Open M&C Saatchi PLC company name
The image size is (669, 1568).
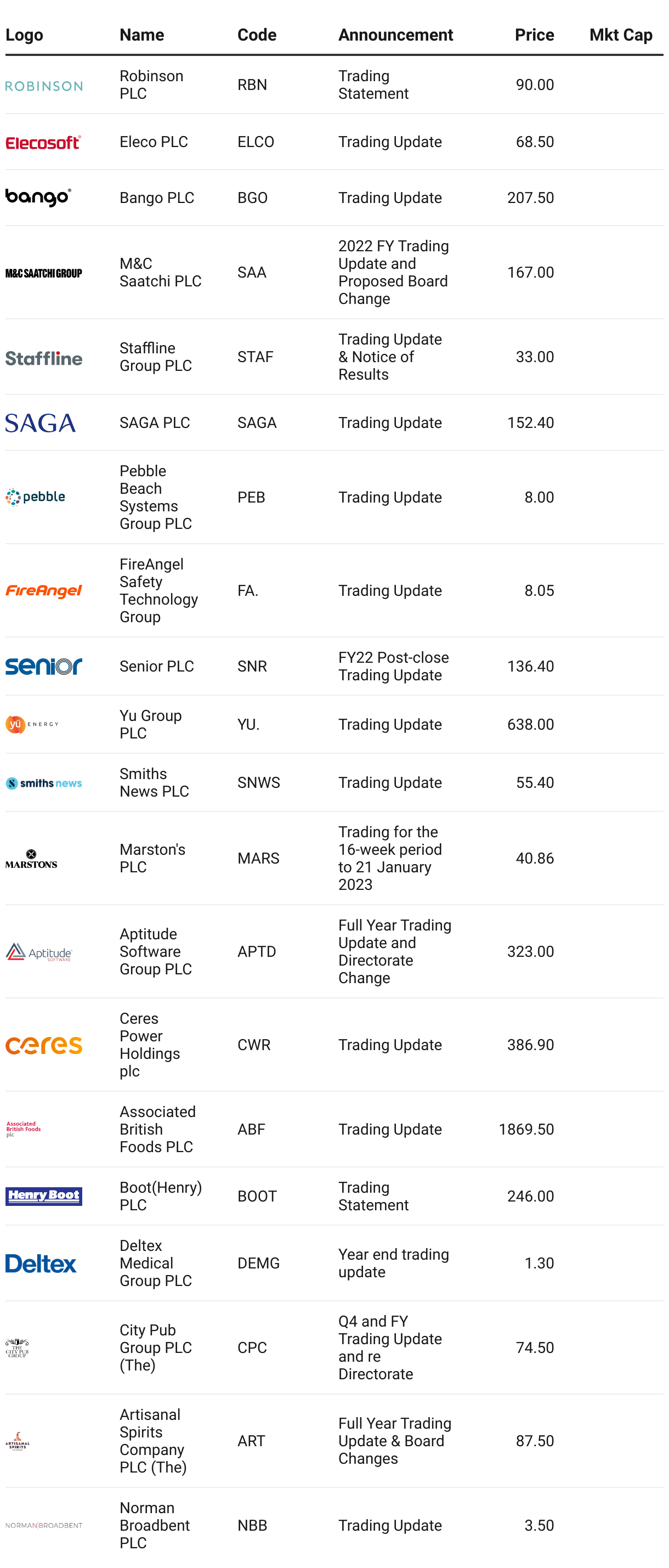tap(161, 272)
